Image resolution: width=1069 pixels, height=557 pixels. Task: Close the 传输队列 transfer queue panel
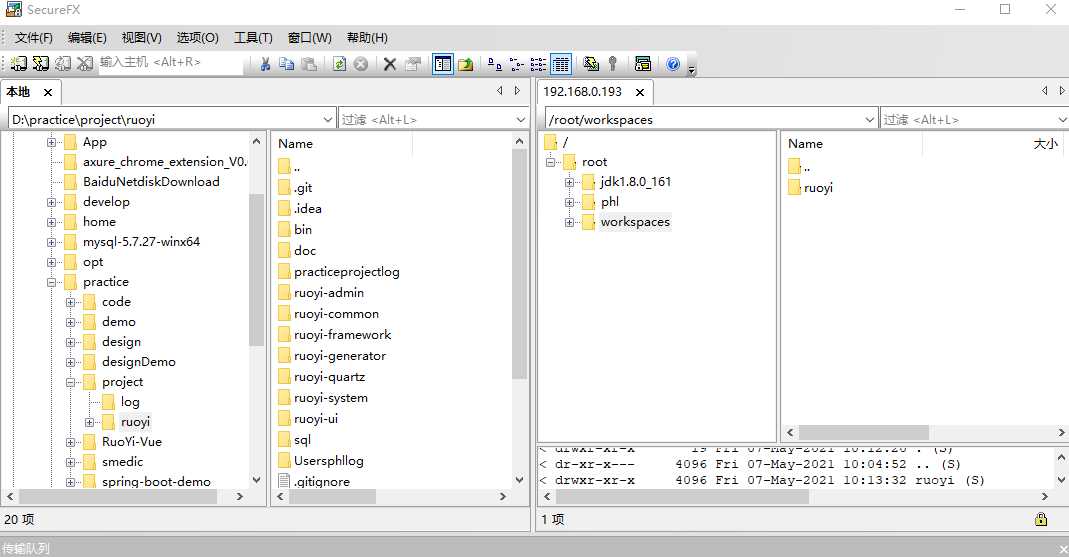(x=1063, y=549)
